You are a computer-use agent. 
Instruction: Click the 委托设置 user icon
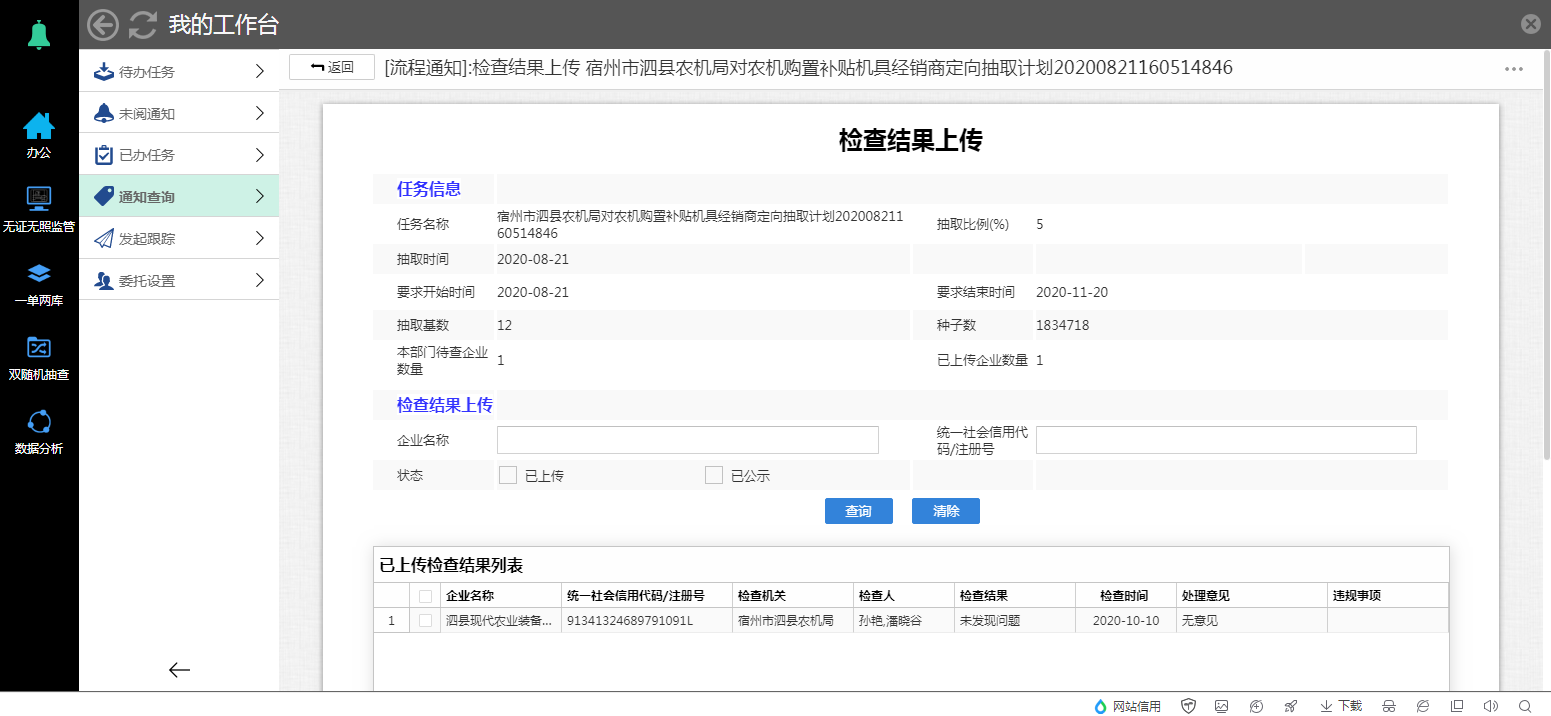(x=104, y=281)
